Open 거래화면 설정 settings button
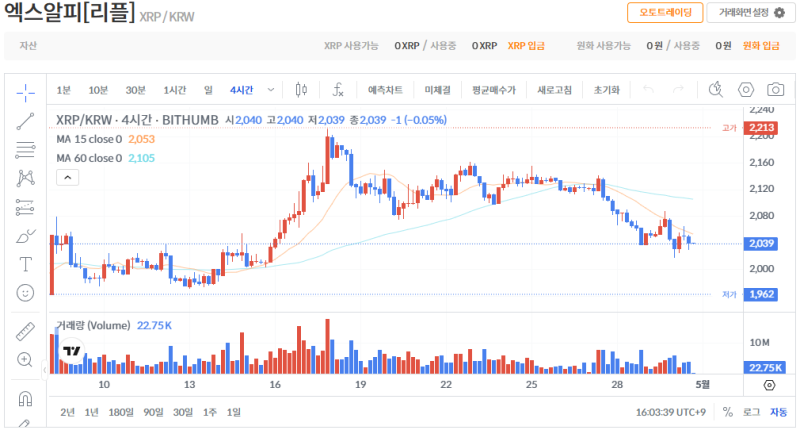 click(x=751, y=12)
